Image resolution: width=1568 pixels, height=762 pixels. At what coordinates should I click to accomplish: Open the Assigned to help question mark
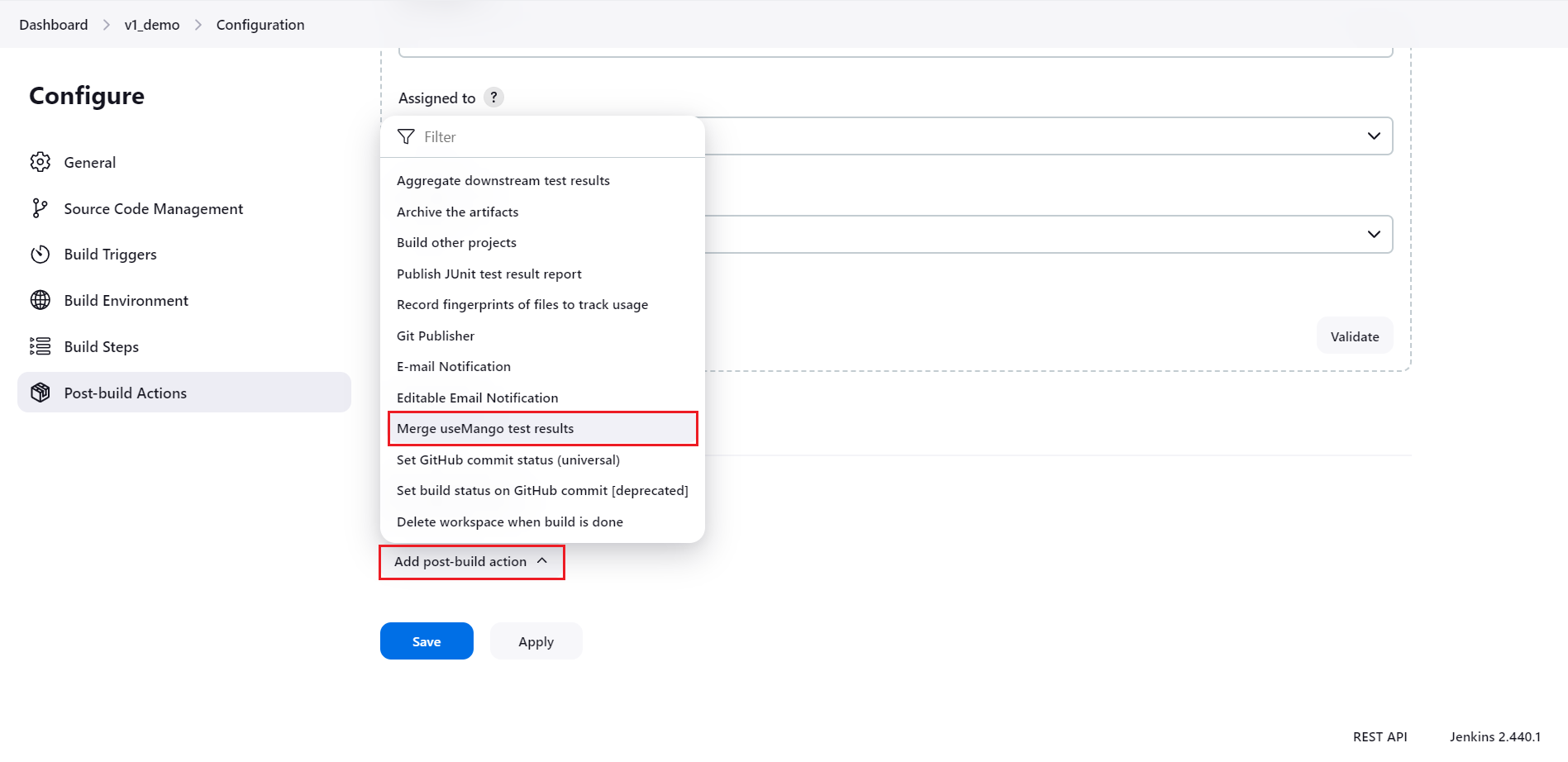(x=493, y=98)
